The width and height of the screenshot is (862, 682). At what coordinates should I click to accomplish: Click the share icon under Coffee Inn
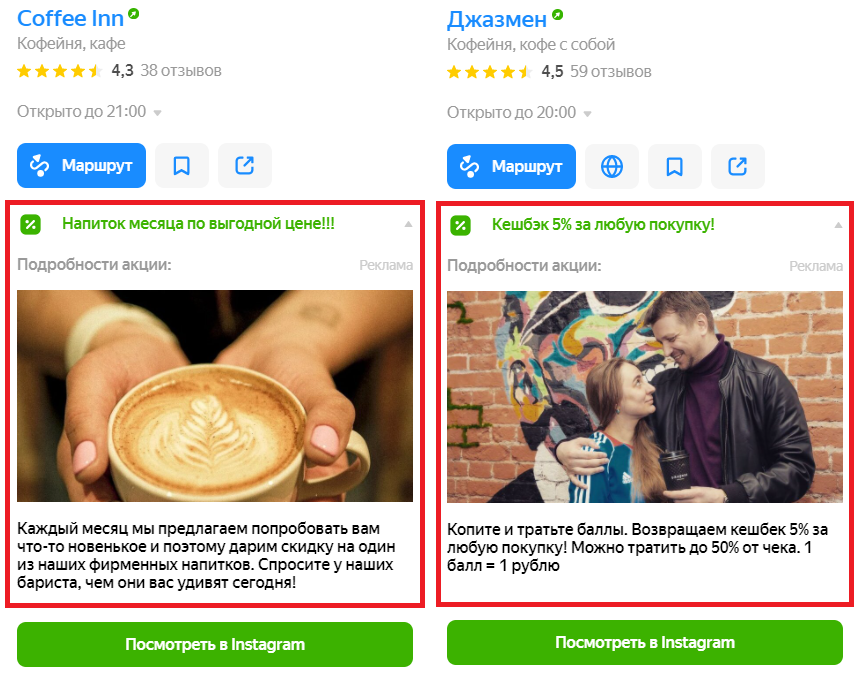point(245,165)
